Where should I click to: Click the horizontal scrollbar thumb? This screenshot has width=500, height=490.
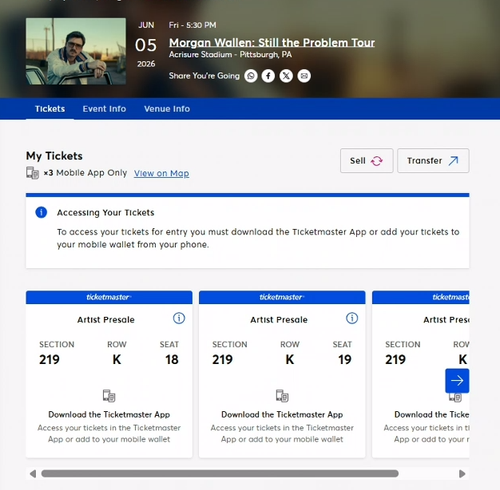point(220,474)
